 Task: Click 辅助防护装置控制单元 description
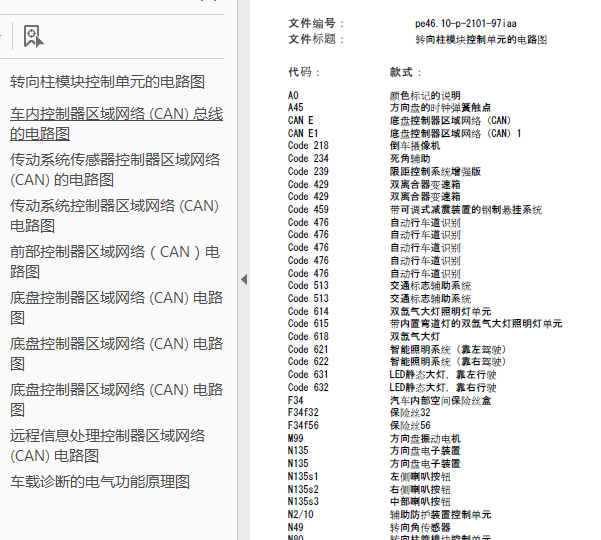tap(440, 514)
